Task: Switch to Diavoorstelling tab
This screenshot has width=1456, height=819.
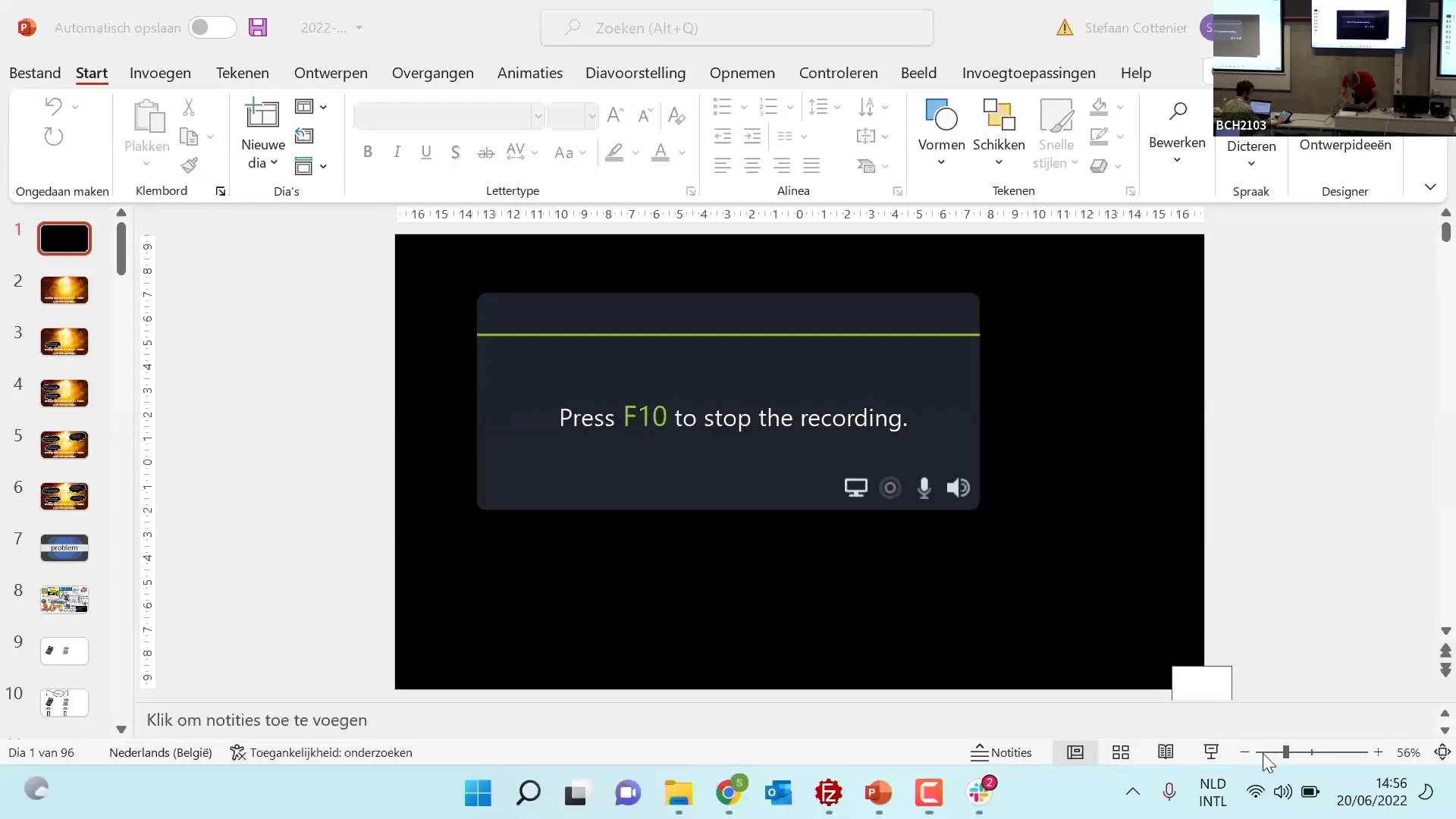Action: pos(635,73)
